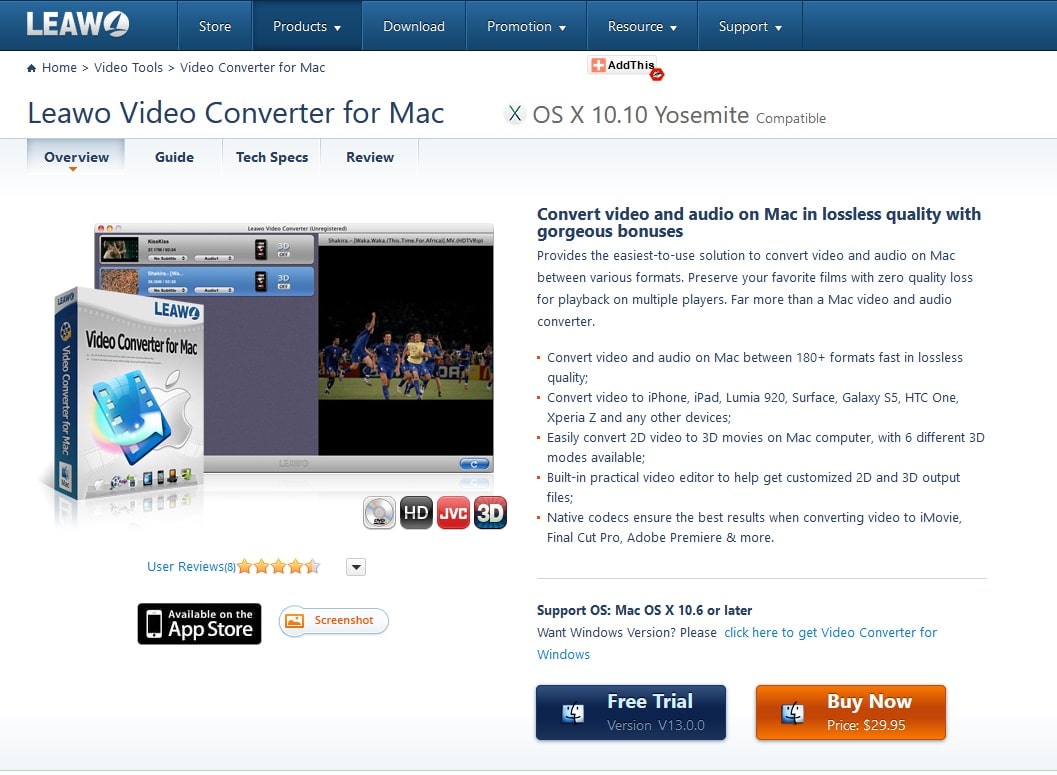Download Free Trial Version V13.0.0
The height and width of the screenshot is (775, 1057).
[631, 712]
